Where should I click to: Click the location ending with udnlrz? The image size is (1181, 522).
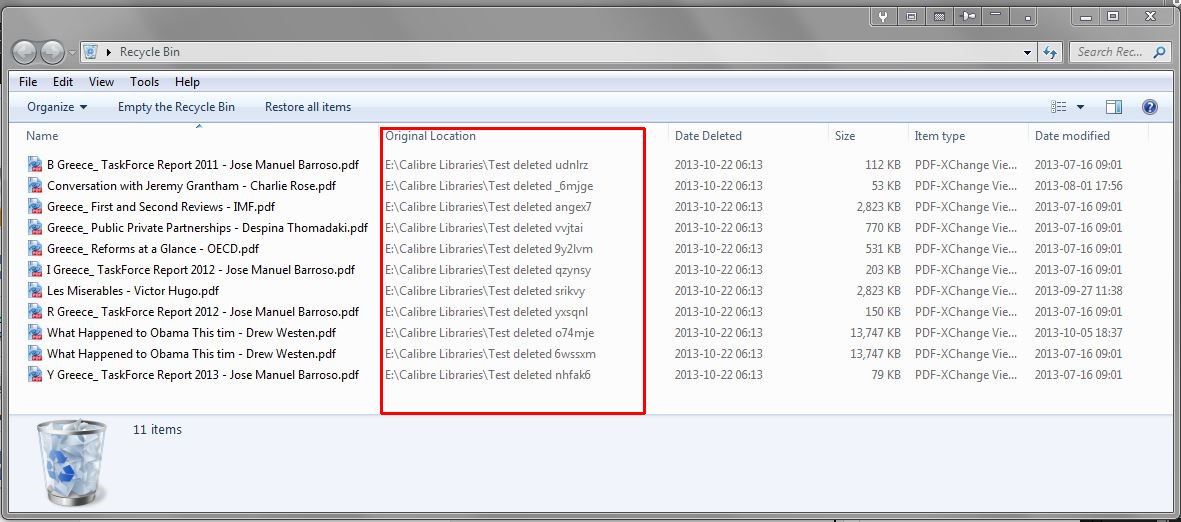coord(487,164)
